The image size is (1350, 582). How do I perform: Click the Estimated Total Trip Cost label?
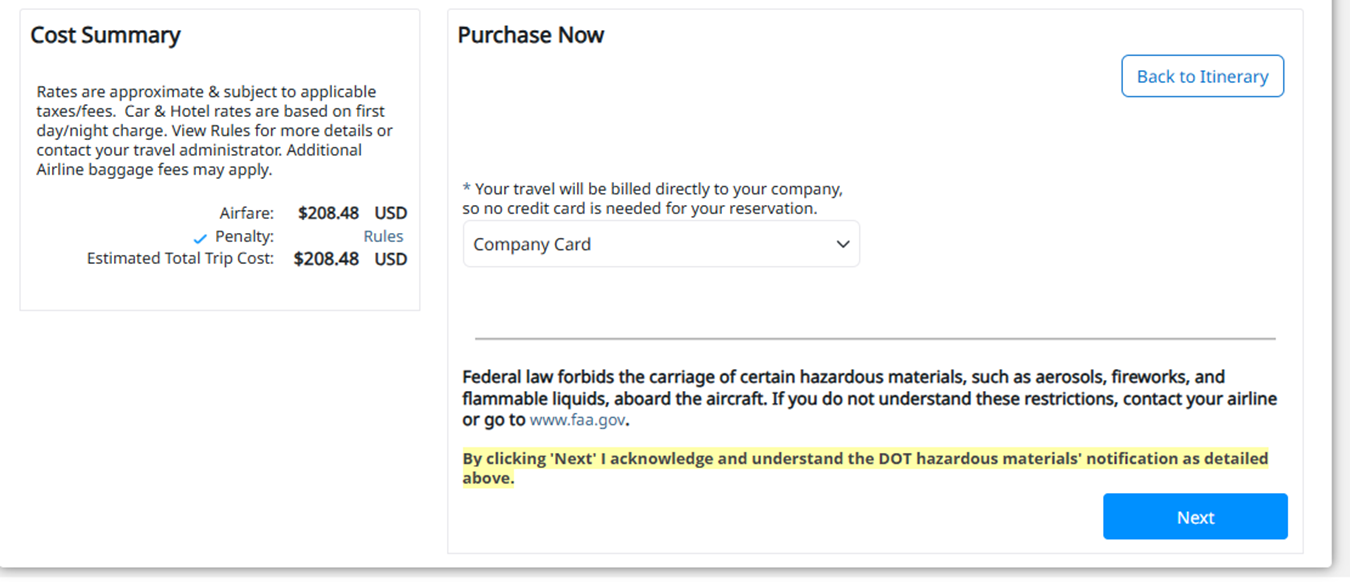(180, 259)
